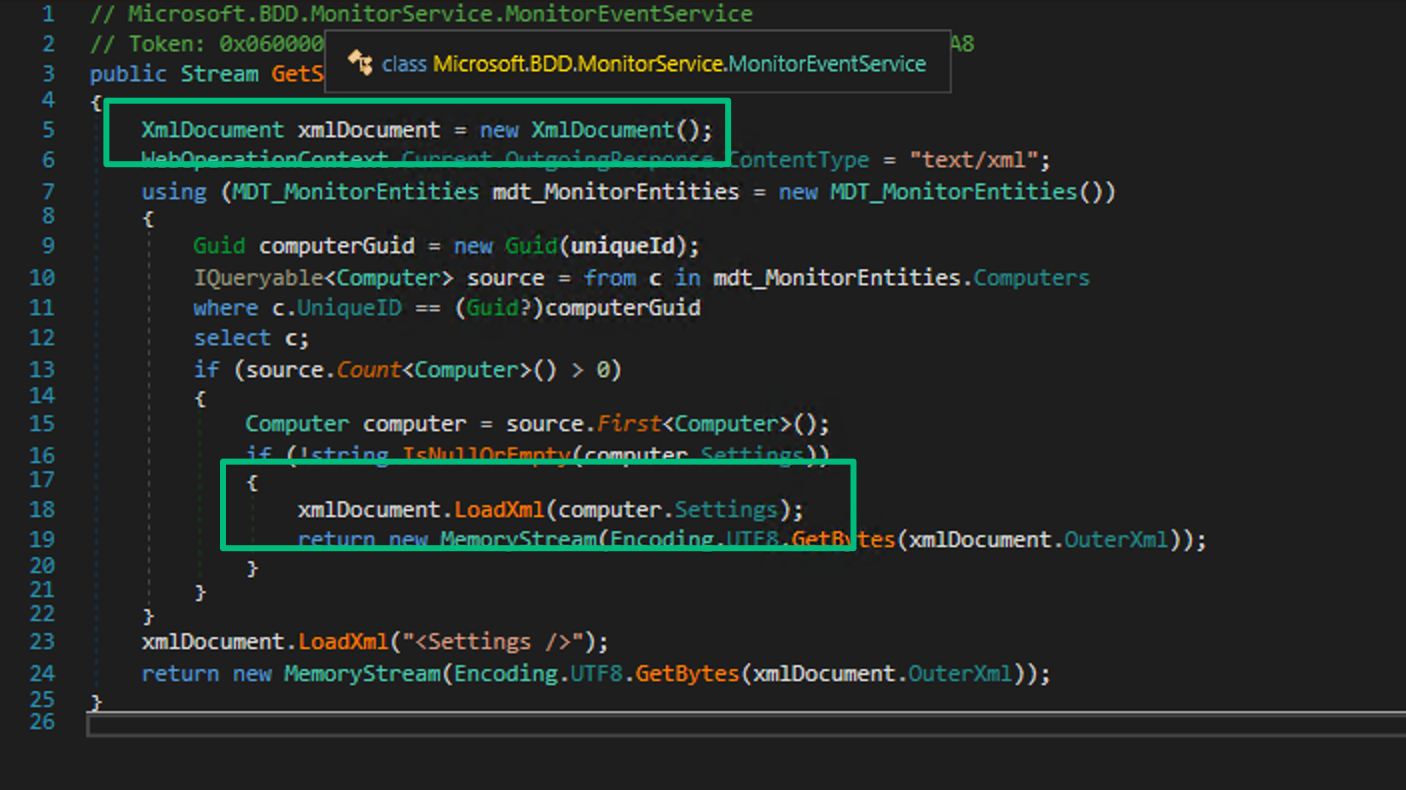Click GetBytes method on line 19
1406x790 pixels.
point(843,540)
